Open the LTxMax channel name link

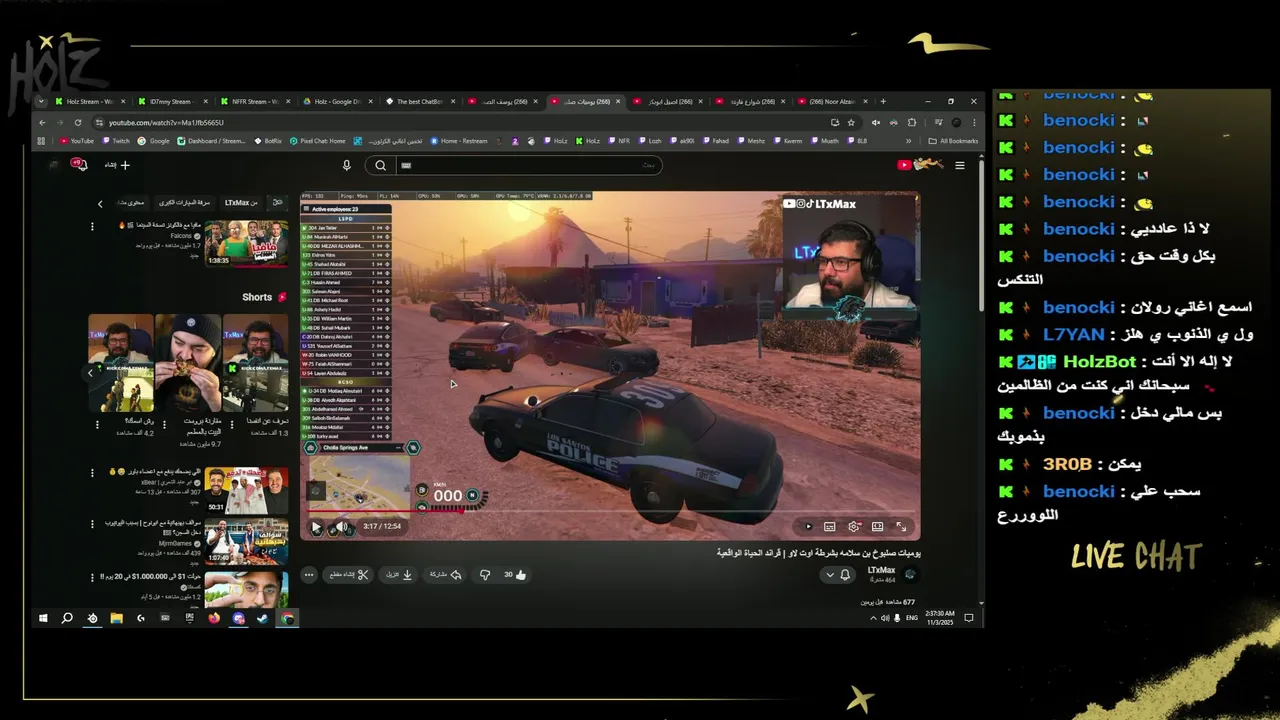click(x=881, y=570)
